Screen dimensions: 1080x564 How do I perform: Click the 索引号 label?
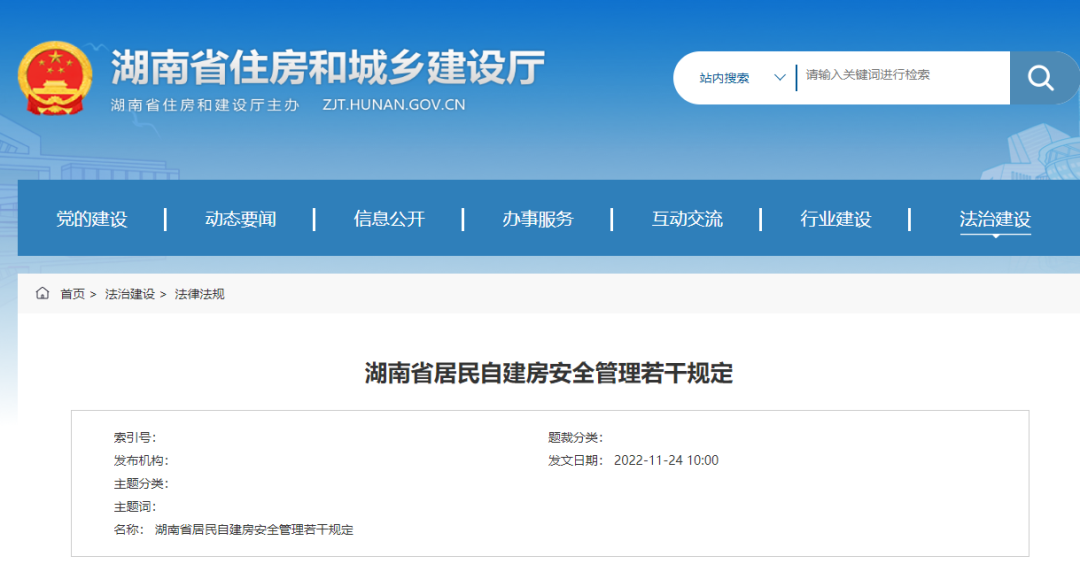coord(135,438)
